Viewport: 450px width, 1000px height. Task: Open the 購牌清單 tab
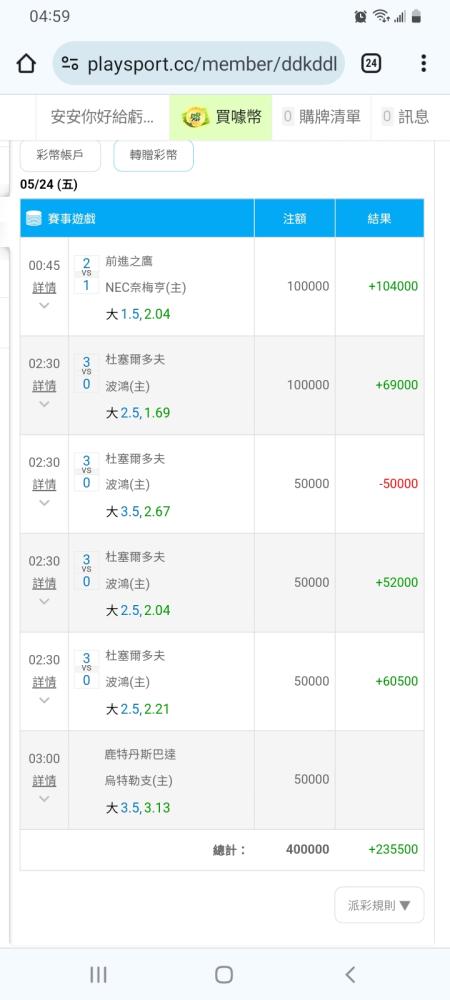point(321,117)
